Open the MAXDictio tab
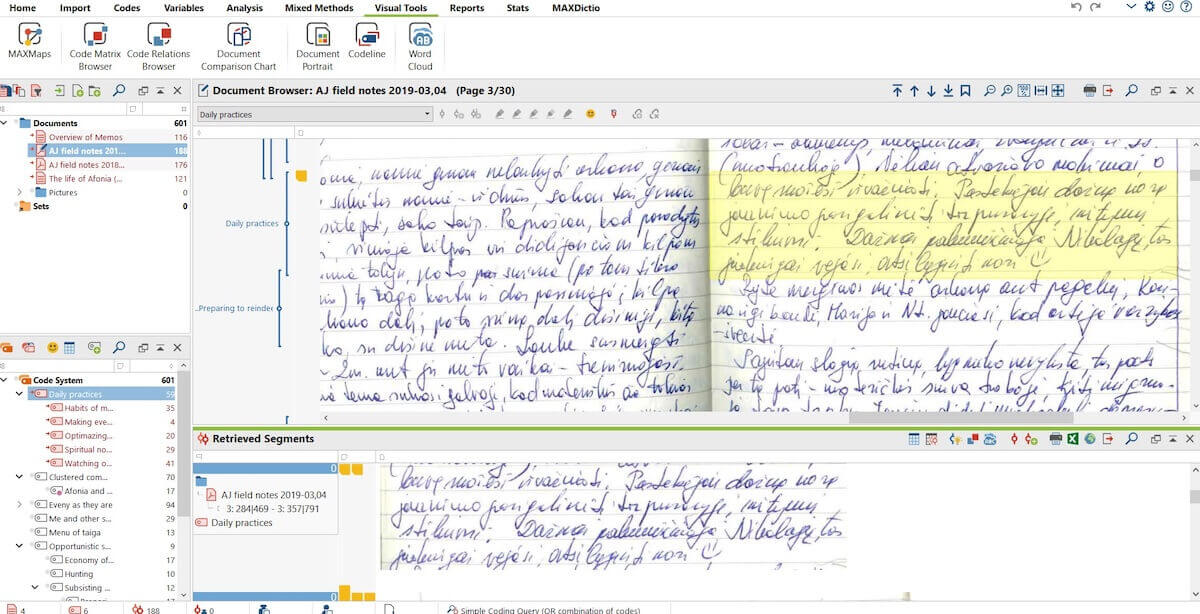Viewport: 1200px width, 614px height. [574, 8]
